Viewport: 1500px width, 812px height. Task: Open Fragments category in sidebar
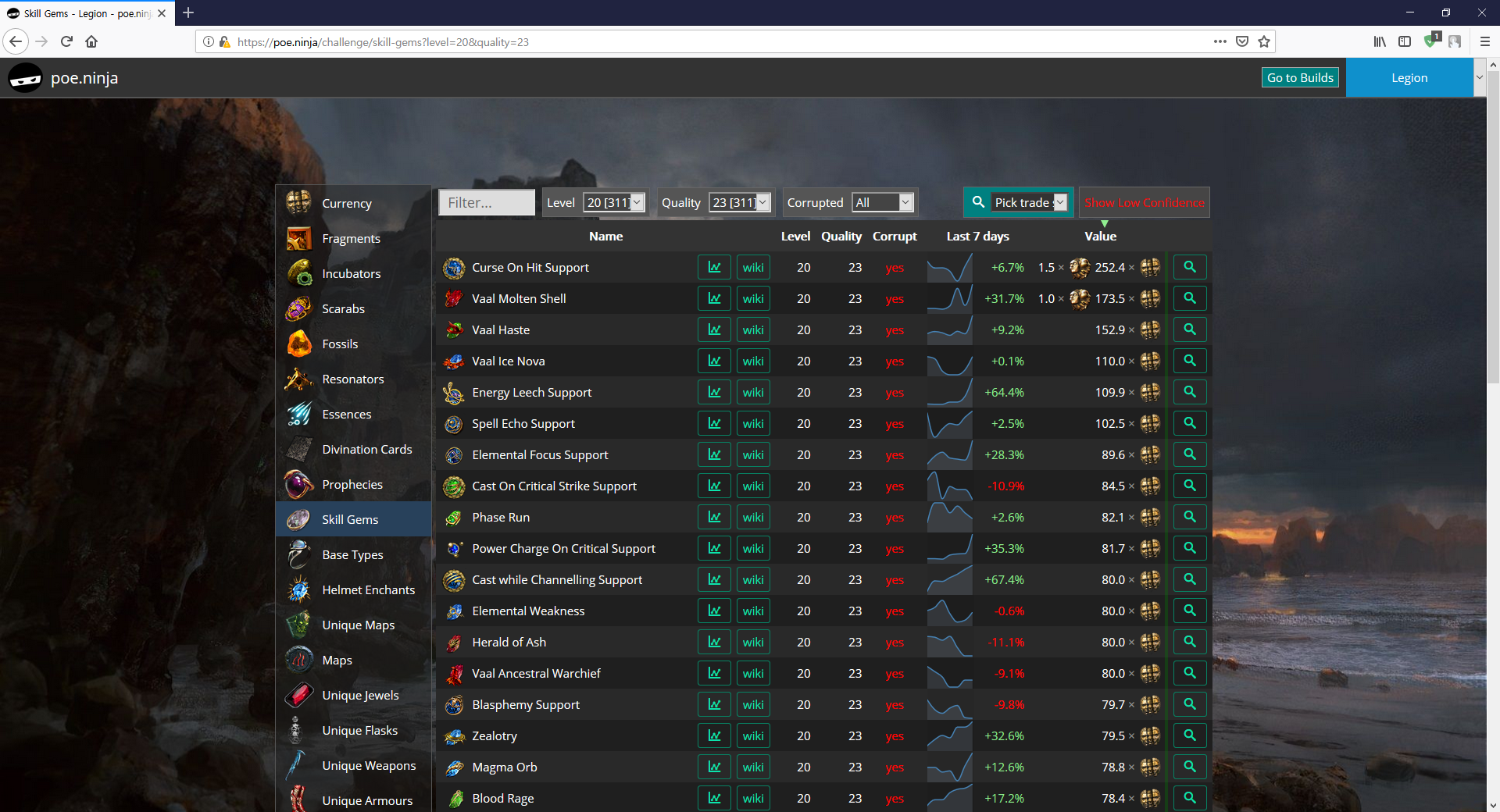(x=353, y=238)
